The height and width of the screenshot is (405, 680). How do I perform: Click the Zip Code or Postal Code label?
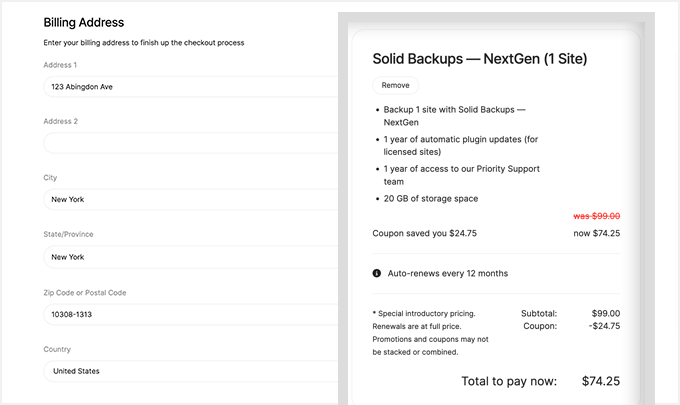(99, 293)
